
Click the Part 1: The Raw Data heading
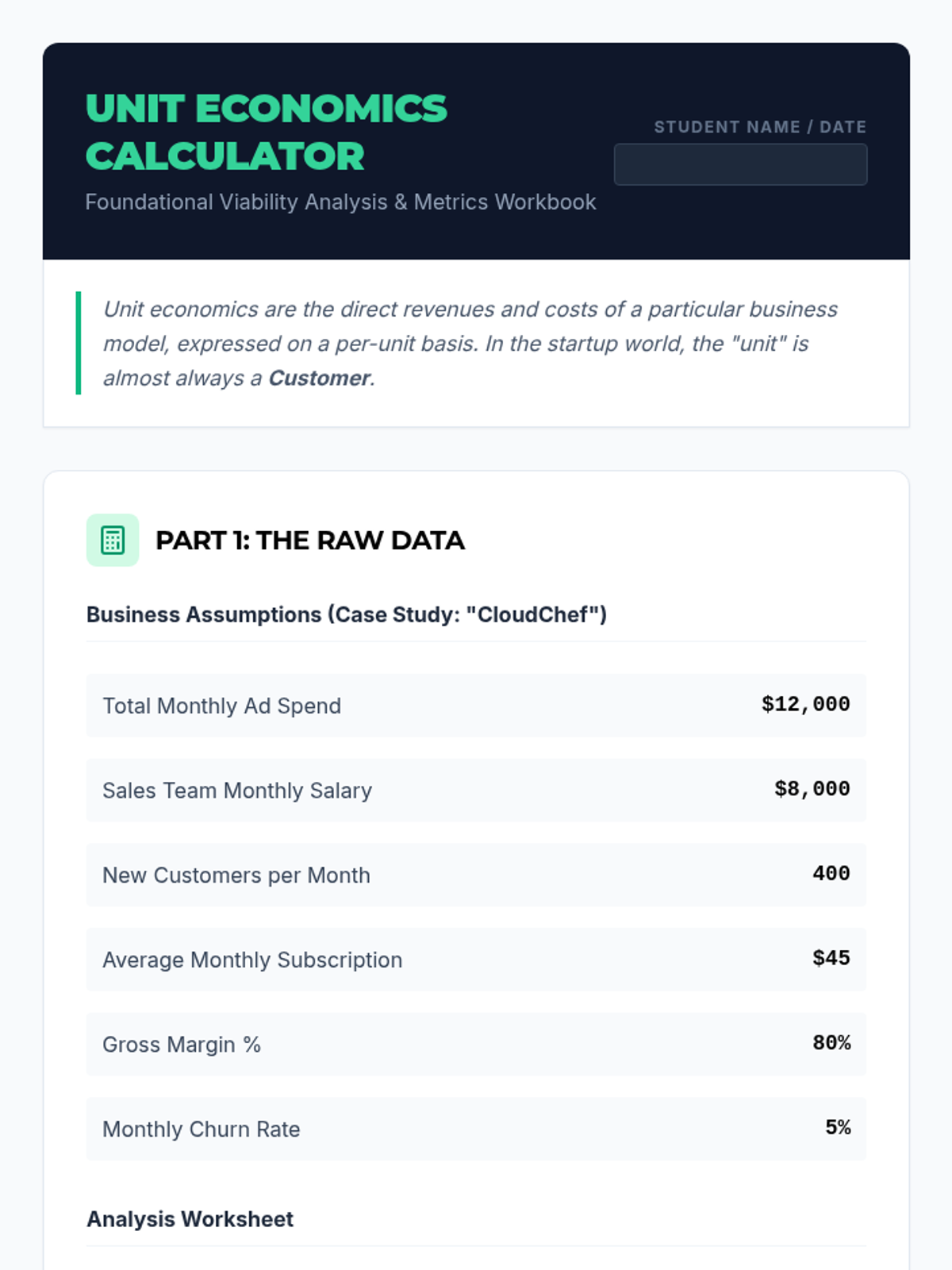click(x=310, y=541)
